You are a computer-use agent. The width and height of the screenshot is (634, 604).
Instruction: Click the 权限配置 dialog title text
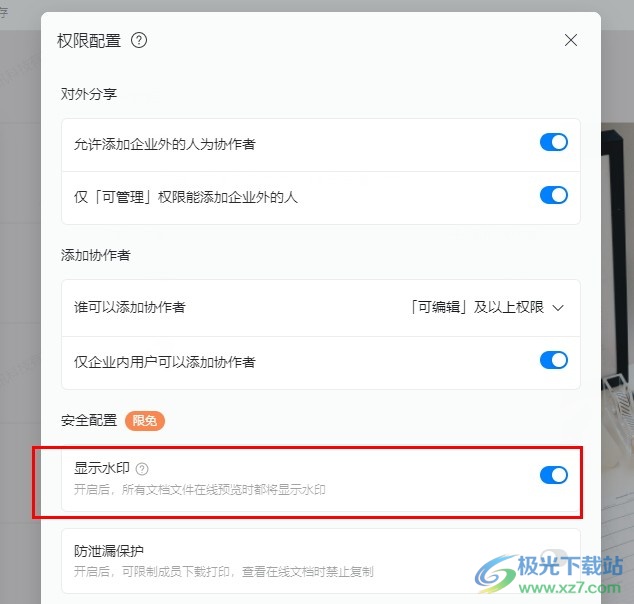click(x=89, y=40)
